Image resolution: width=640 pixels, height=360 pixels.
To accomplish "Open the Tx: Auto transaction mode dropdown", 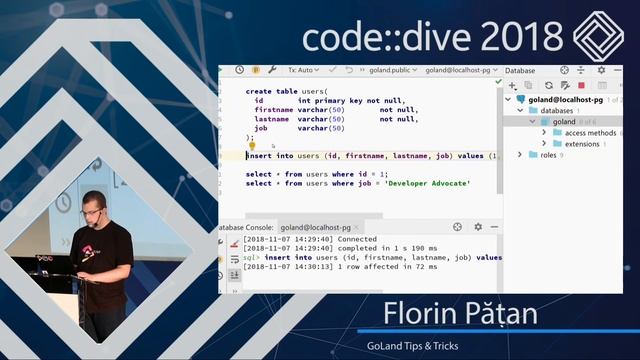I will (x=303, y=70).
